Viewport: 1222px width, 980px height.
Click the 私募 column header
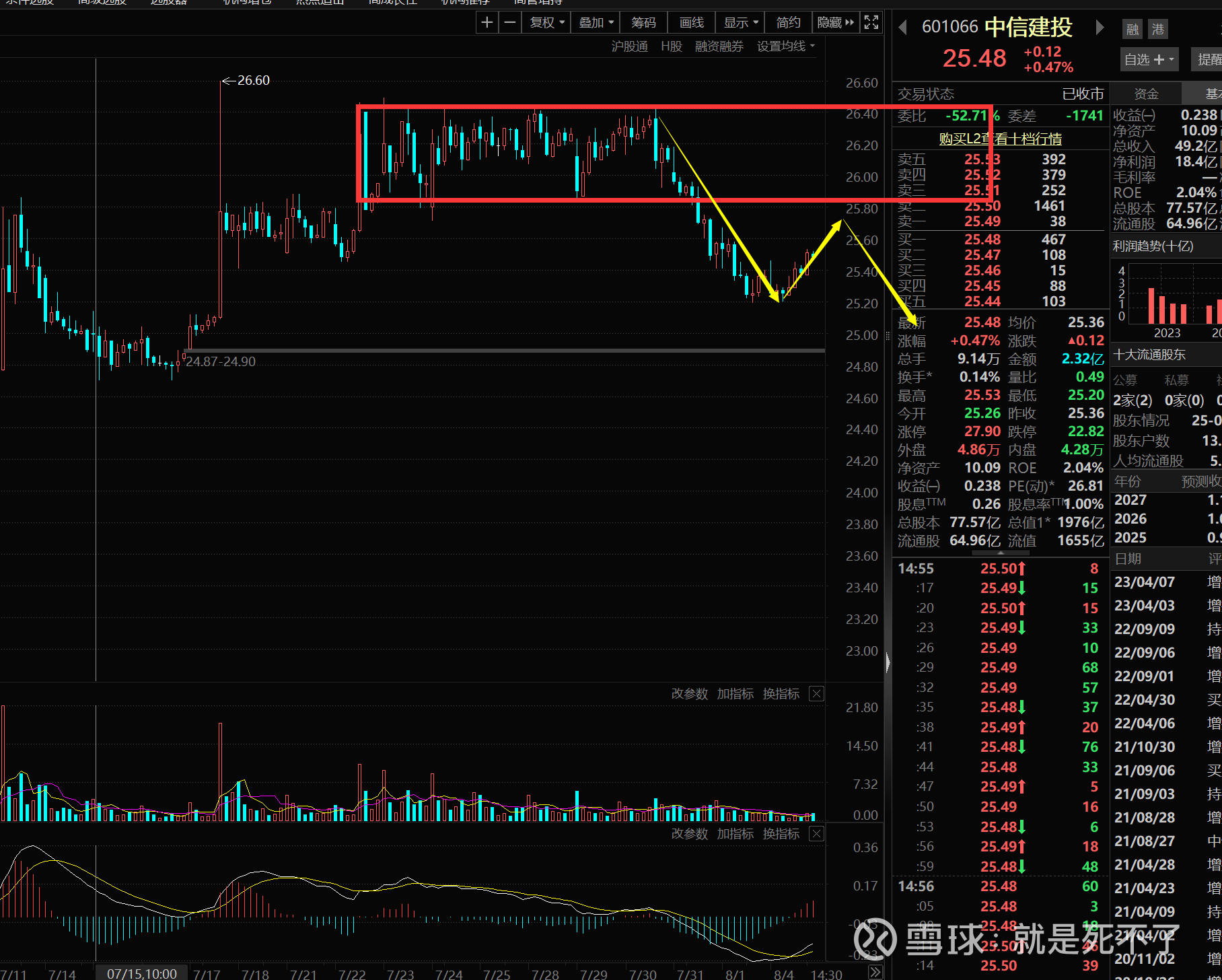[1176, 380]
